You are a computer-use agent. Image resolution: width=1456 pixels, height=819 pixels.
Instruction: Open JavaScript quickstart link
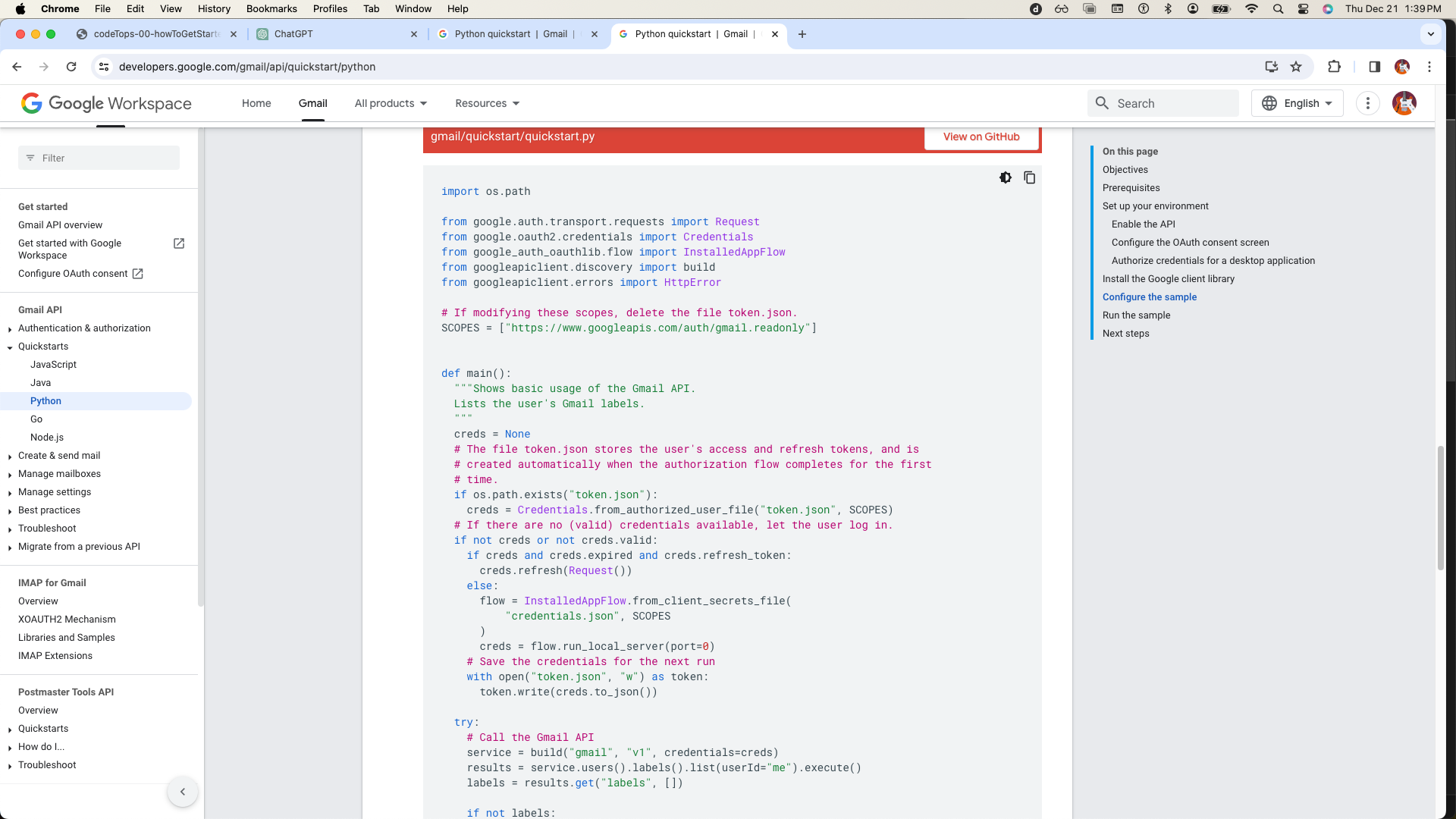tap(53, 365)
